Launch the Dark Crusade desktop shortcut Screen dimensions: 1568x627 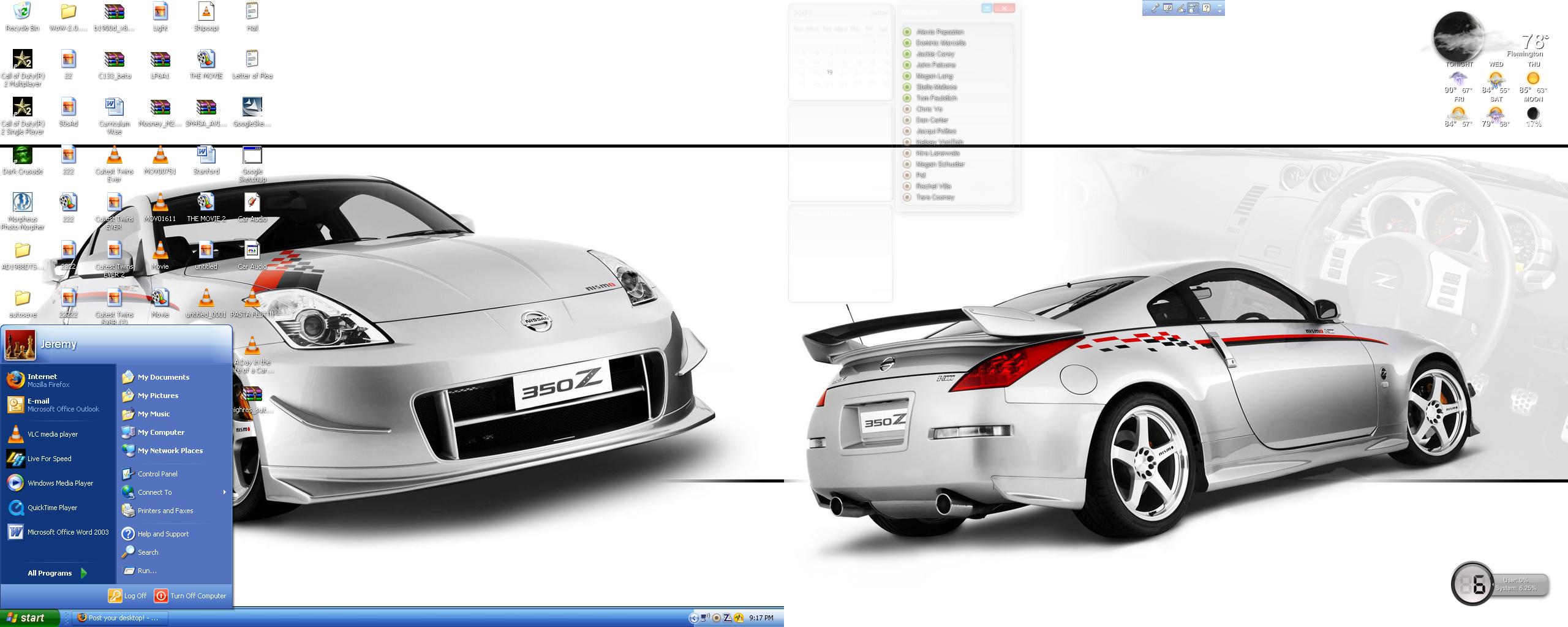tap(22, 160)
